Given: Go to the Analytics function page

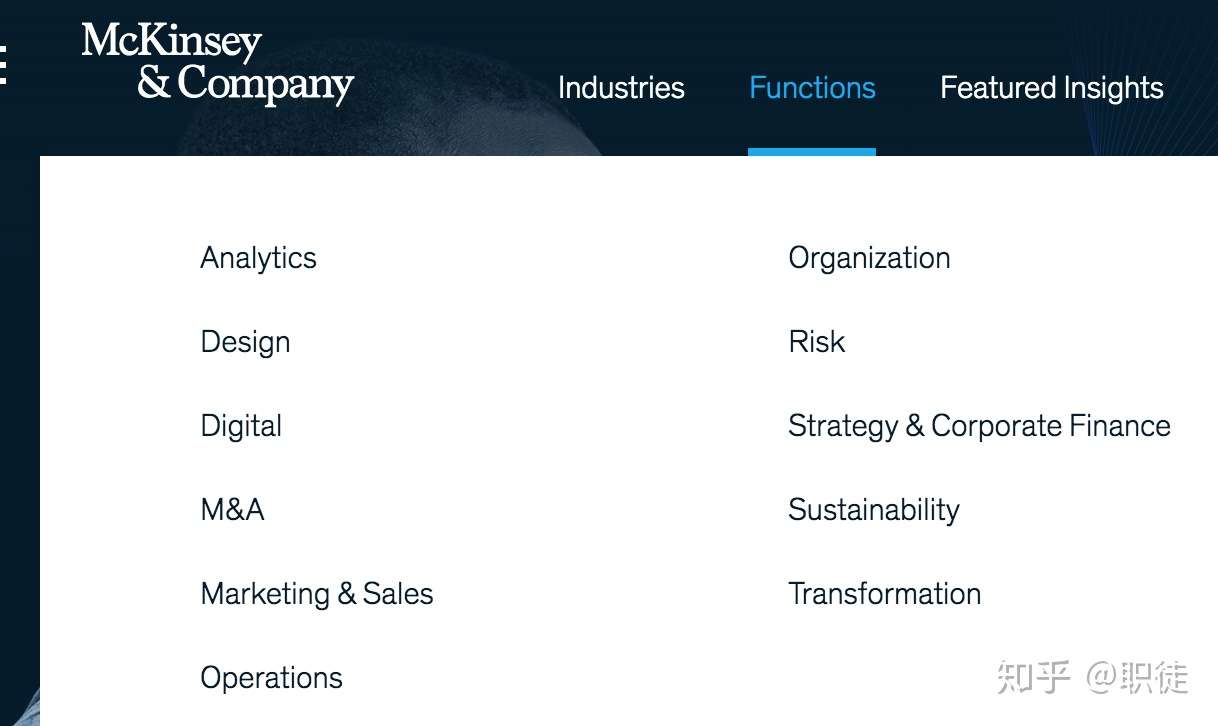Looking at the screenshot, I should pos(258,258).
